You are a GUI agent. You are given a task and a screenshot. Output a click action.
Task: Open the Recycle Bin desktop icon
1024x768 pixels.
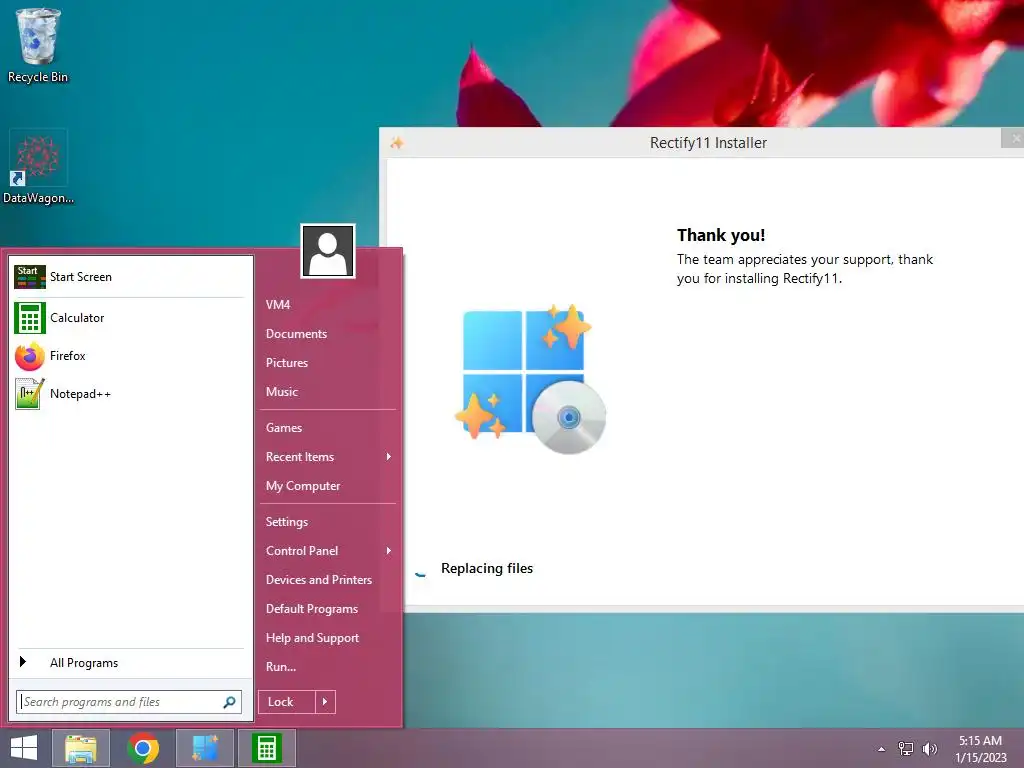(x=38, y=46)
